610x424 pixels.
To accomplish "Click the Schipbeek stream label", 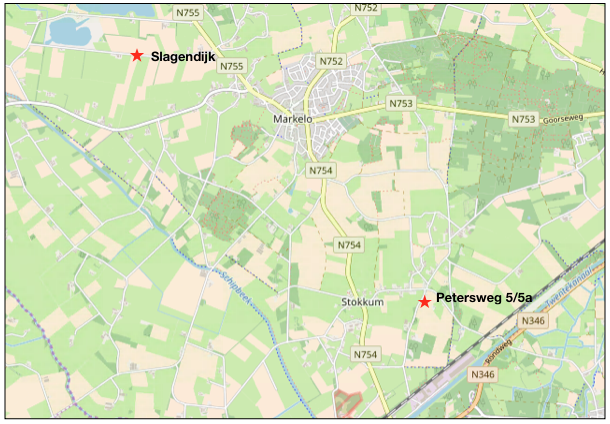I will tap(237, 288).
